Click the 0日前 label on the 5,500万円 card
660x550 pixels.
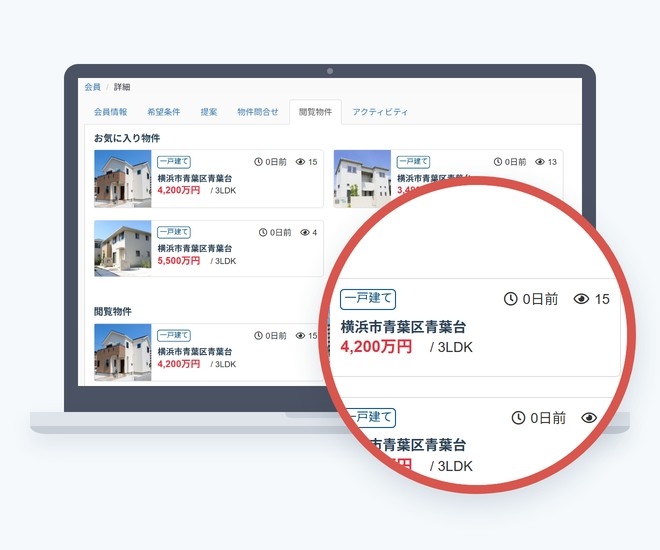point(280,232)
